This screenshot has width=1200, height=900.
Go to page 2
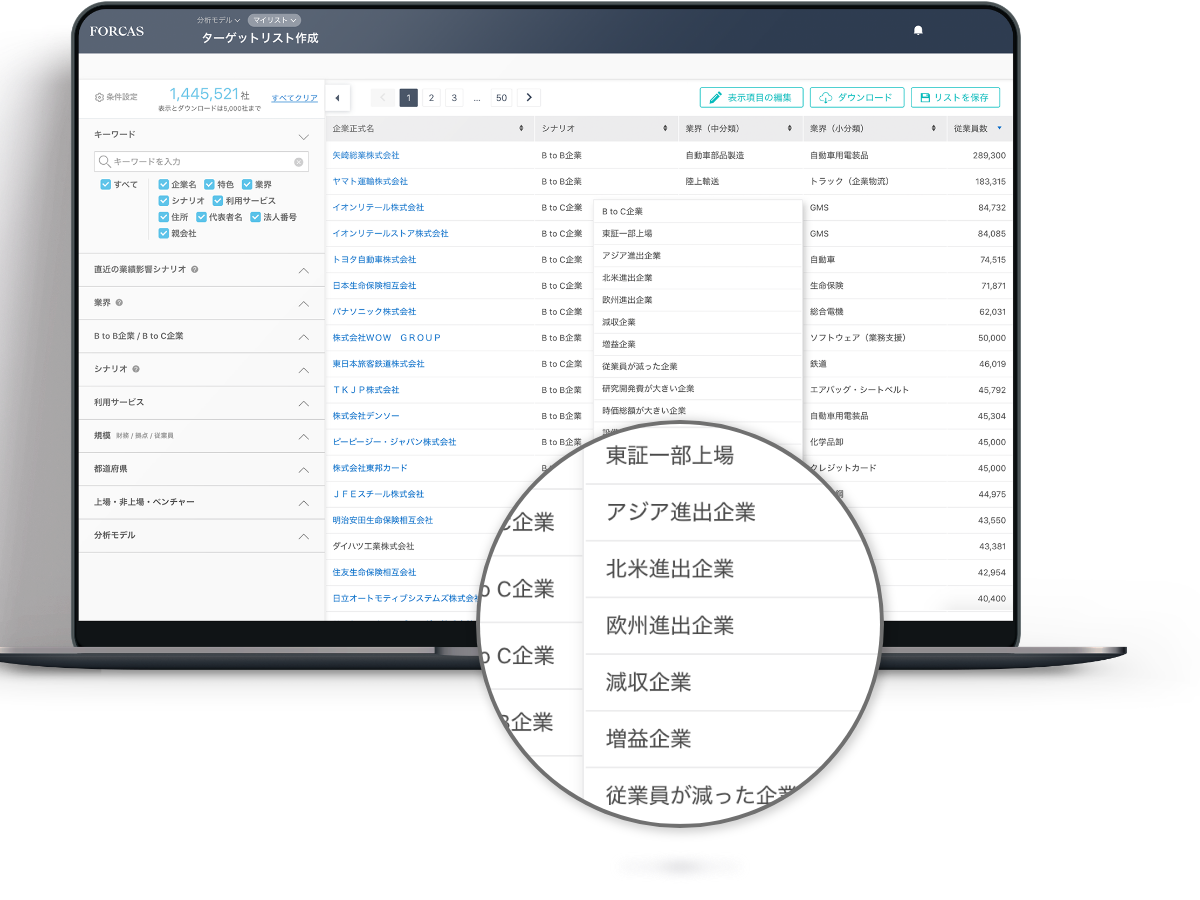[431, 97]
